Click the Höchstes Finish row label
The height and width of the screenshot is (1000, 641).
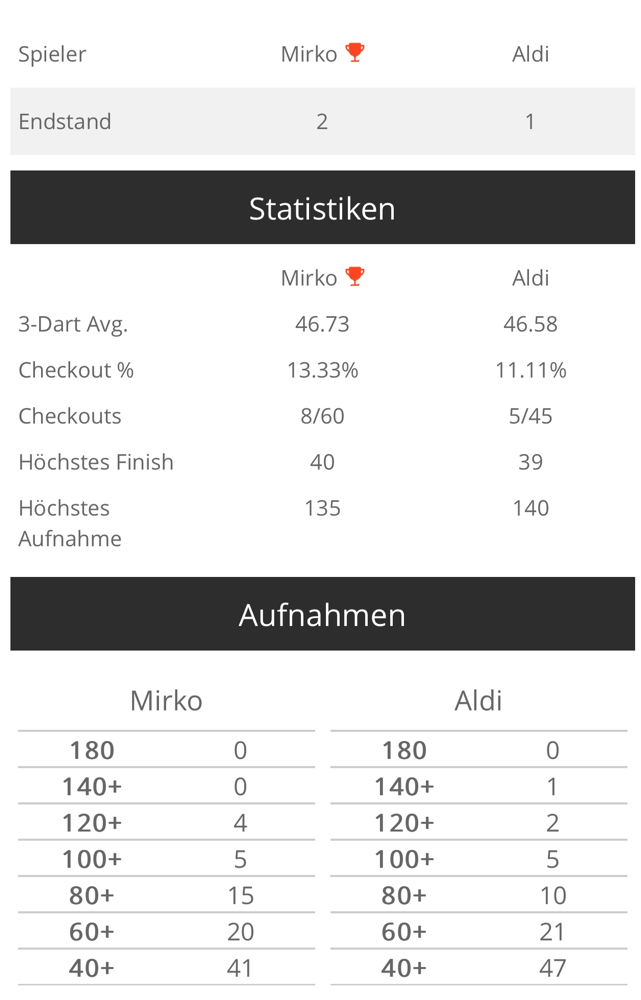(x=96, y=462)
